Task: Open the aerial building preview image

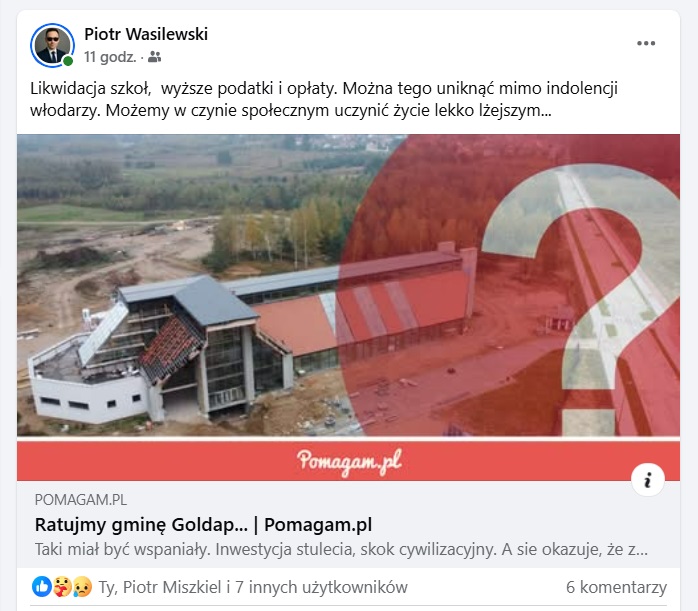Action: (x=348, y=285)
